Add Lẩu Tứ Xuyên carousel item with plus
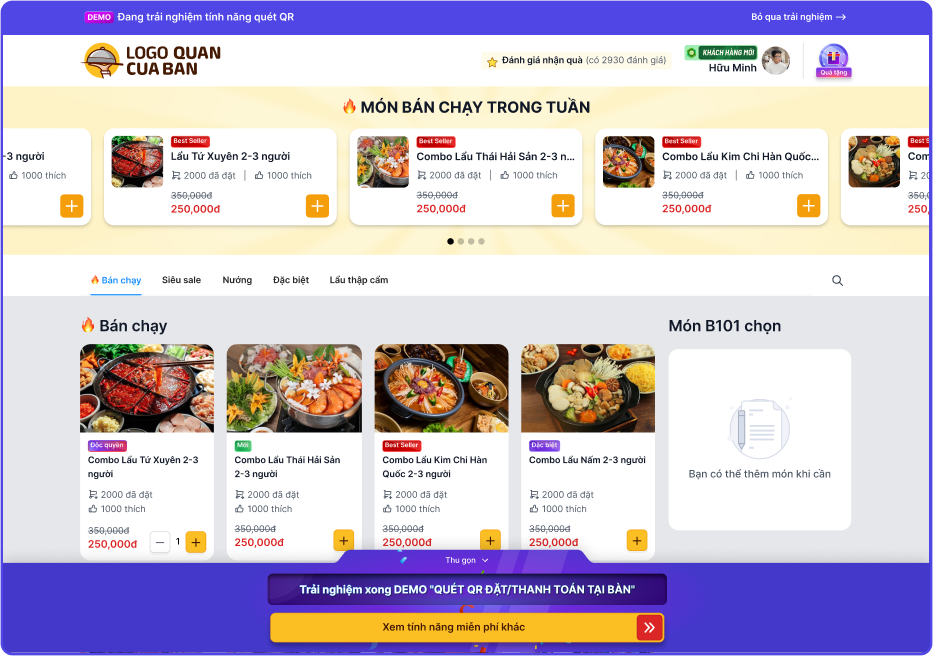The height and width of the screenshot is (656, 933). pos(317,206)
